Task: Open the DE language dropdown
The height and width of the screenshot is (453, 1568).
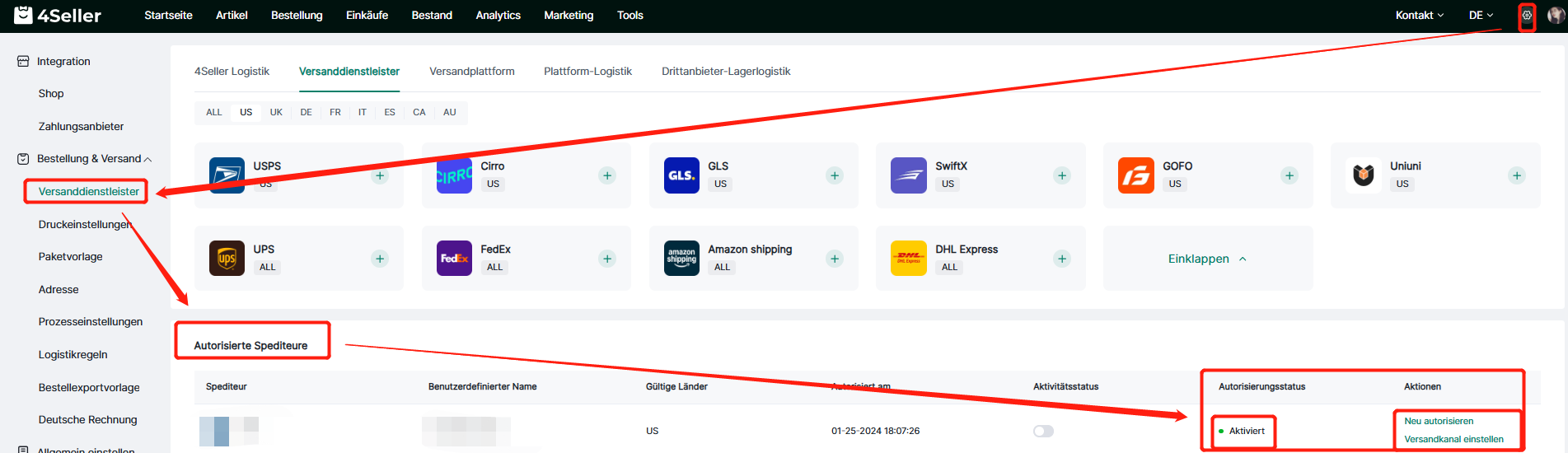Action: tap(1481, 16)
